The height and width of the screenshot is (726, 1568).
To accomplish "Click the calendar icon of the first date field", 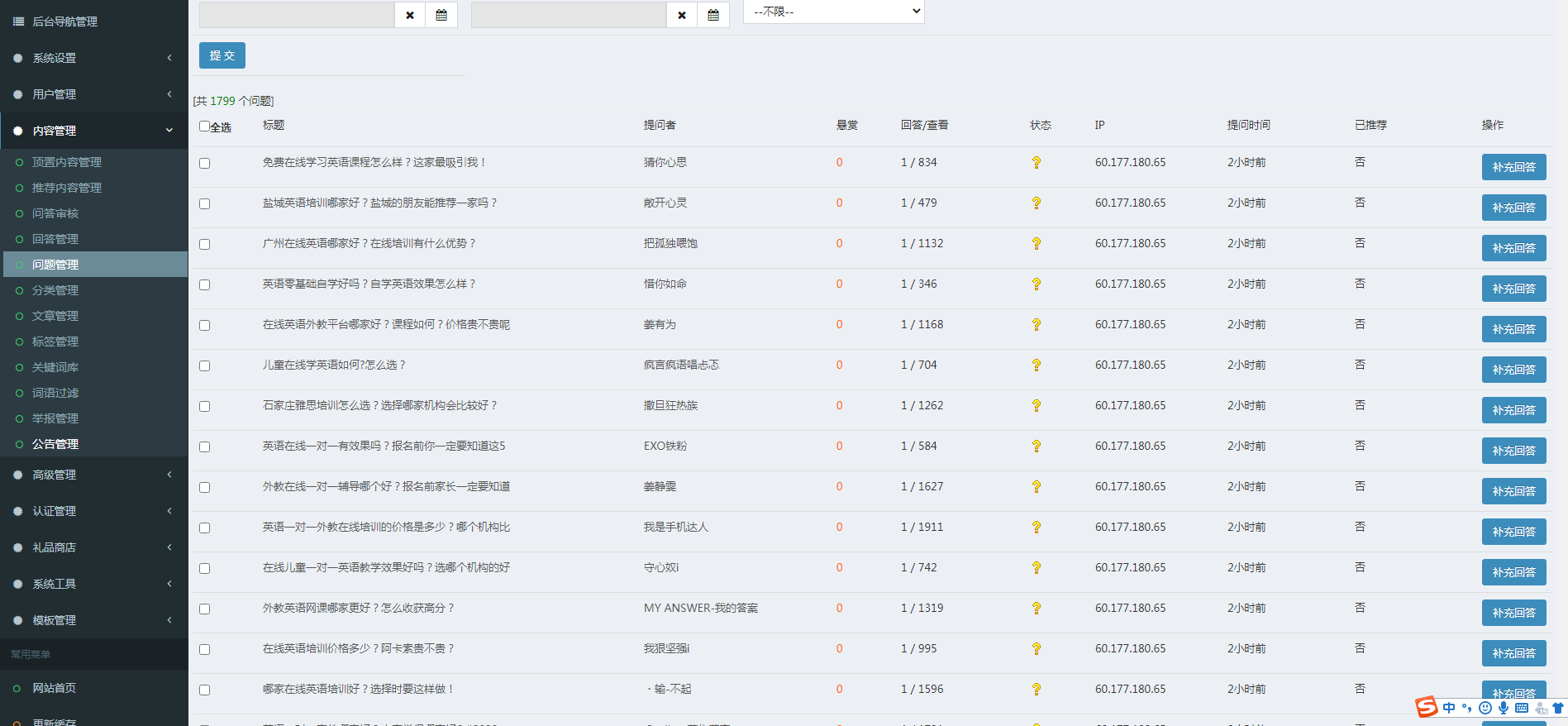I will pos(441,15).
